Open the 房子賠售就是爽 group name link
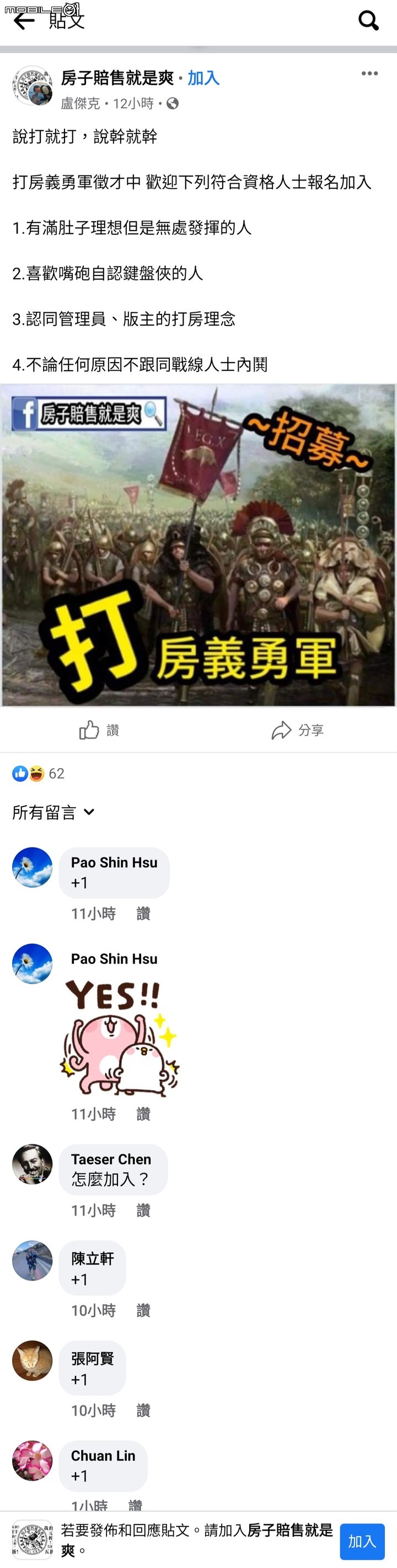 click(x=117, y=78)
